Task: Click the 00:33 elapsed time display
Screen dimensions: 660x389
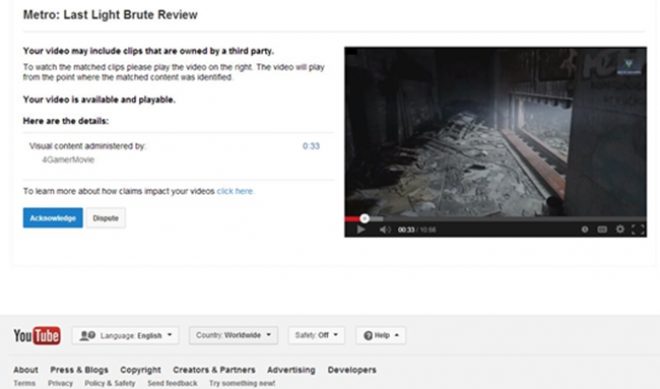Action: tap(406, 230)
